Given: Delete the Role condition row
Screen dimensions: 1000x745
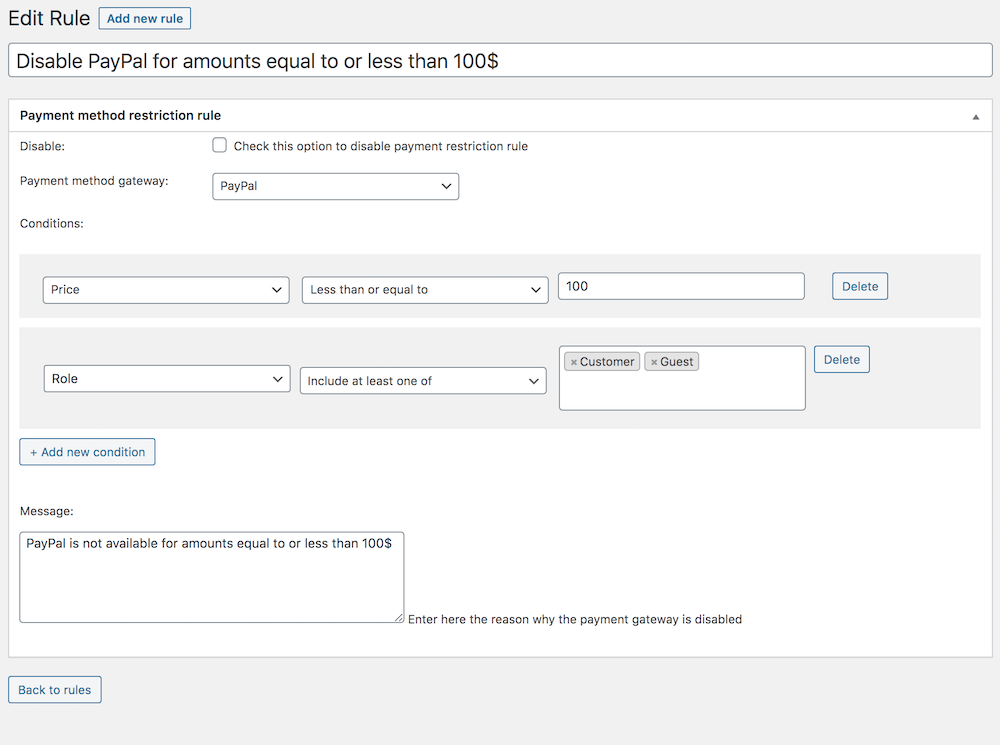Looking at the screenshot, I should tap(841, 359).
